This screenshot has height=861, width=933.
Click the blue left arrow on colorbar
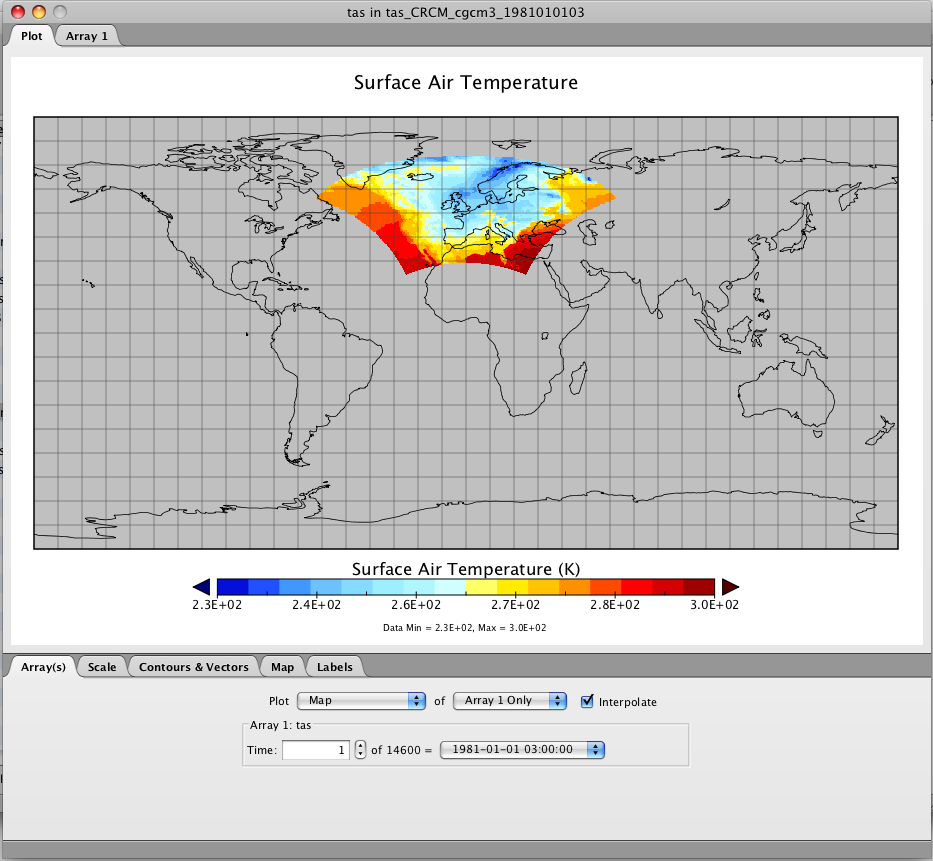[x=201, y=587]
